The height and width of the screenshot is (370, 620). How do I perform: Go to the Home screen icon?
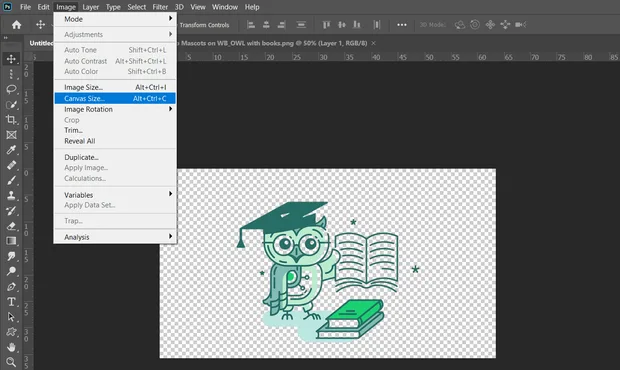(x=16, y=25)
